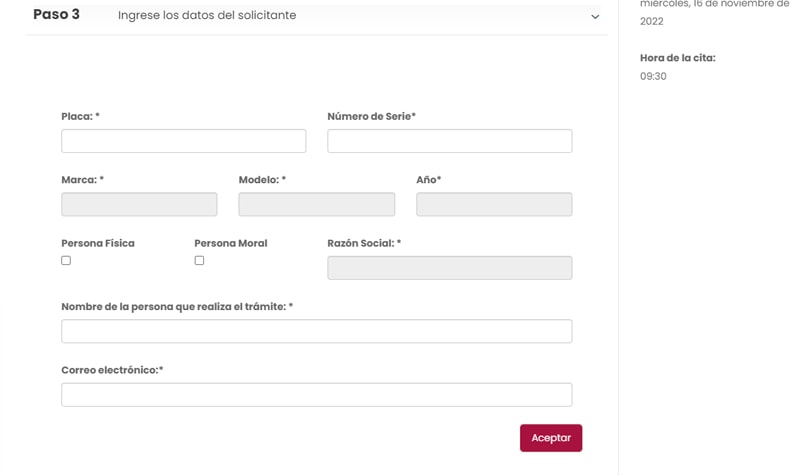Viewport: 800px width, 475px height.
Task: Focus the Placa input field
Action: coord(183,141)
